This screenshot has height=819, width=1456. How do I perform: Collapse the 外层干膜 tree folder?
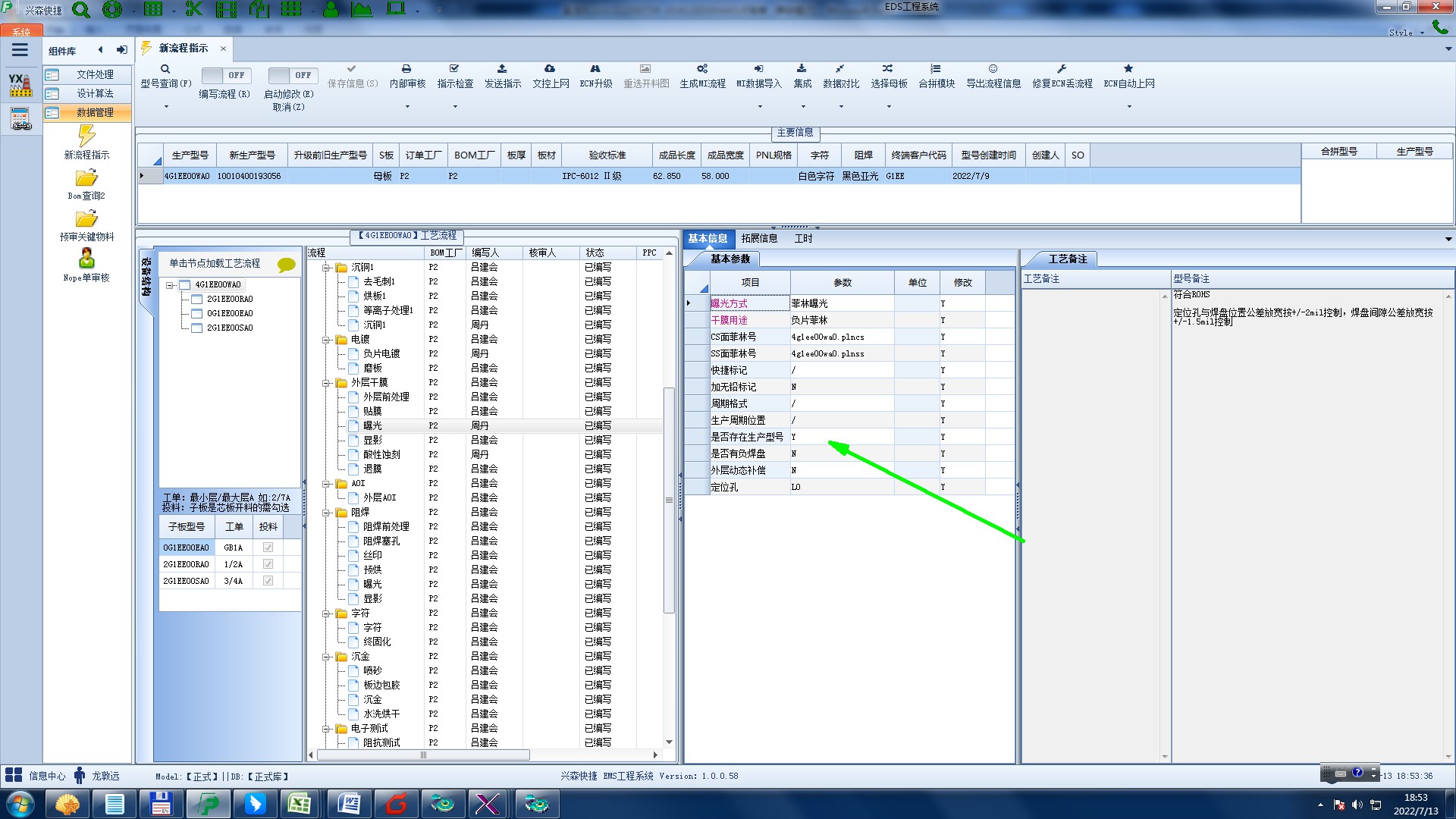[327, 383]
